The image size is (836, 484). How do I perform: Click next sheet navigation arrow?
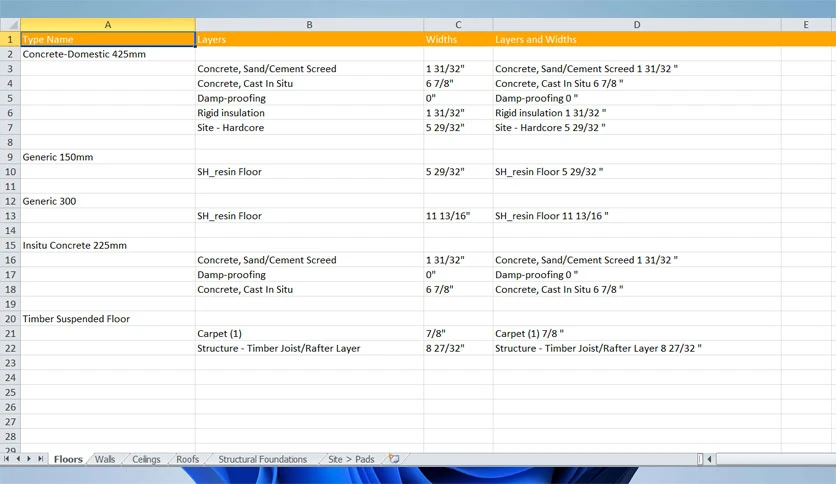pos(29,459)
